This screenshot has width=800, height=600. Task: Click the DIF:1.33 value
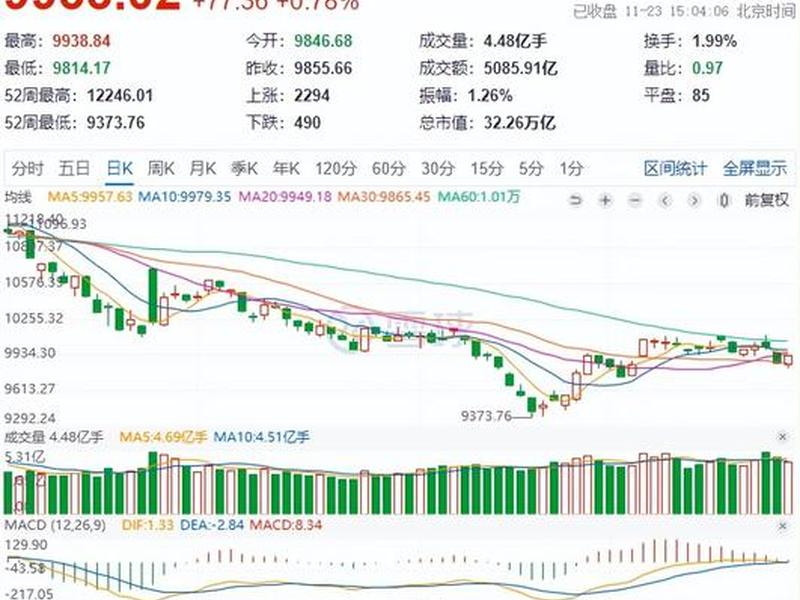click(x=148, y=525)
